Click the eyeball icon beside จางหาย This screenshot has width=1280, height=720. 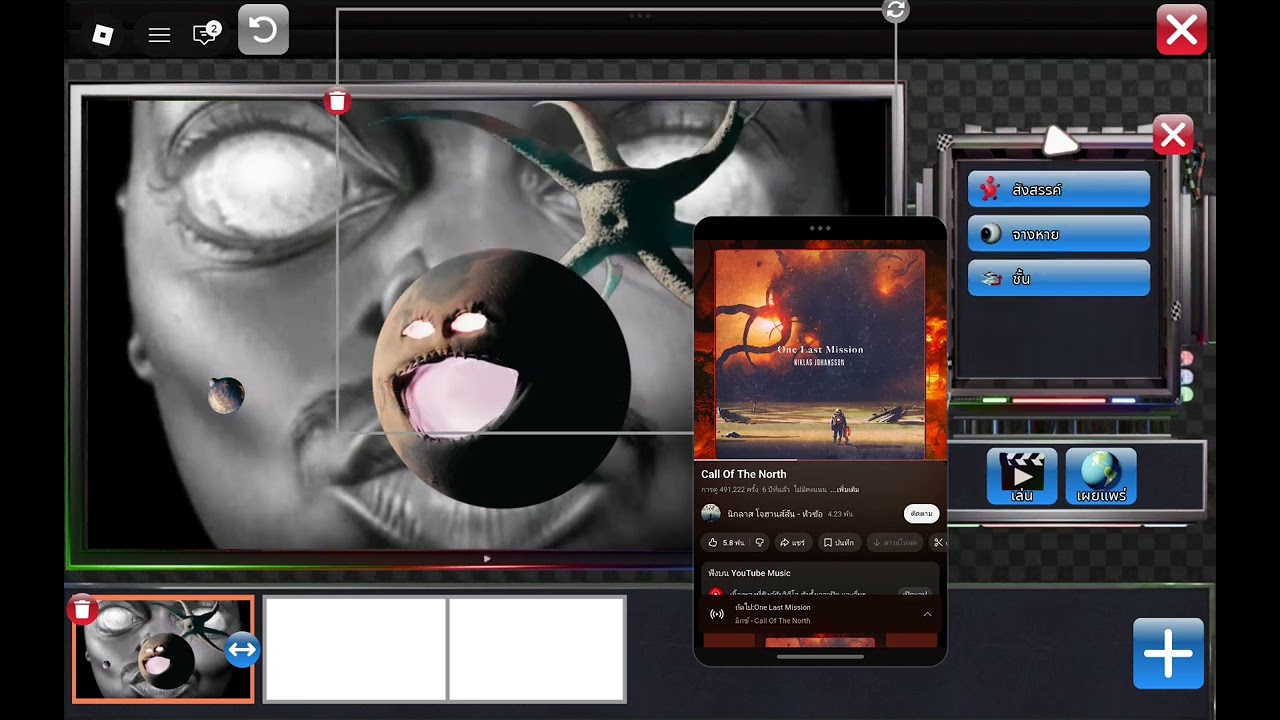click(x=990, y=234)
